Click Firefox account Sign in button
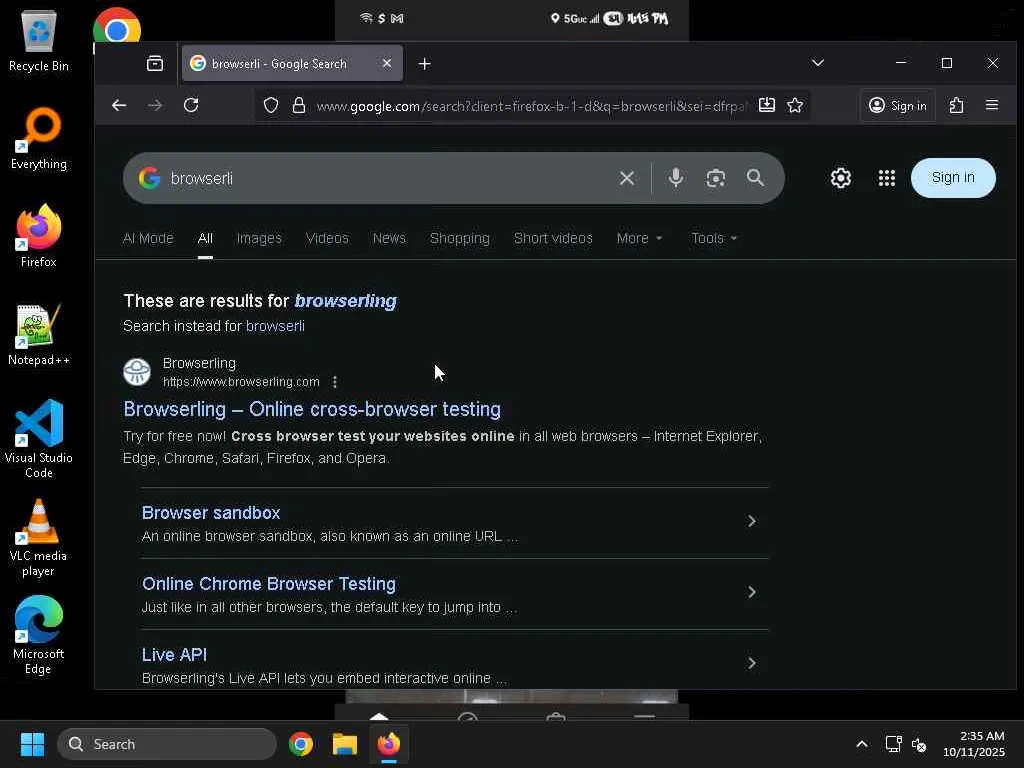1024x768 pixels. click(x=897, y=105)
